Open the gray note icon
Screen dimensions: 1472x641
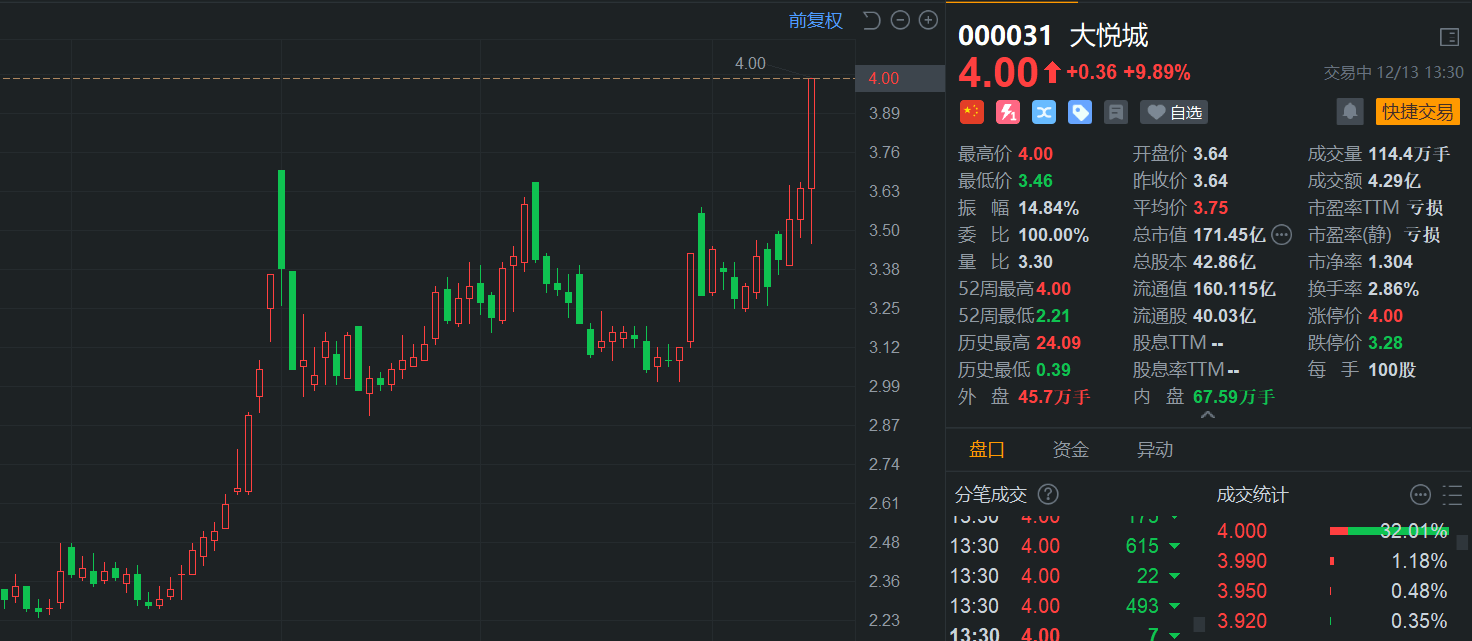(x=1116, y=112)
